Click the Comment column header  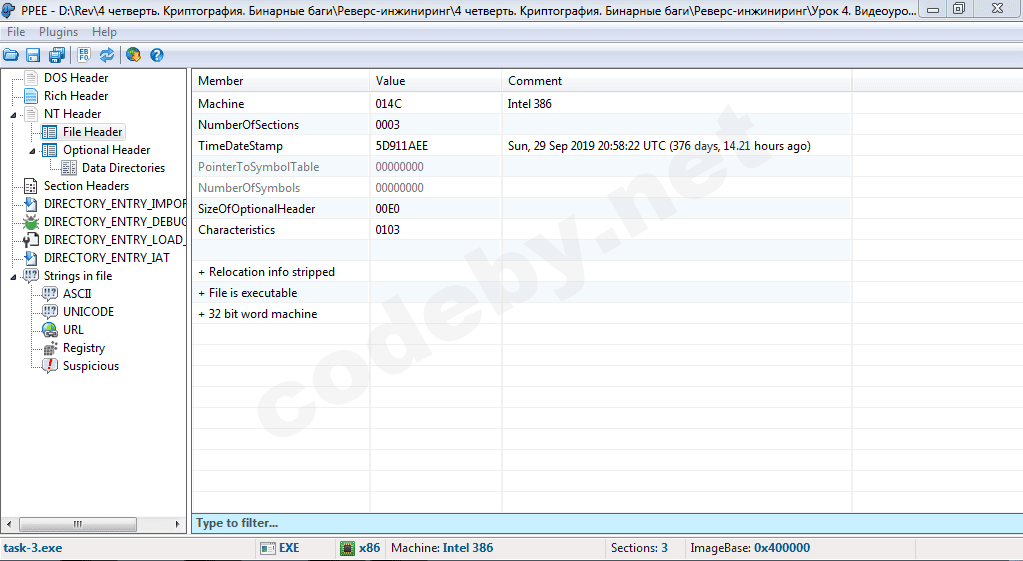pos(677,81)
